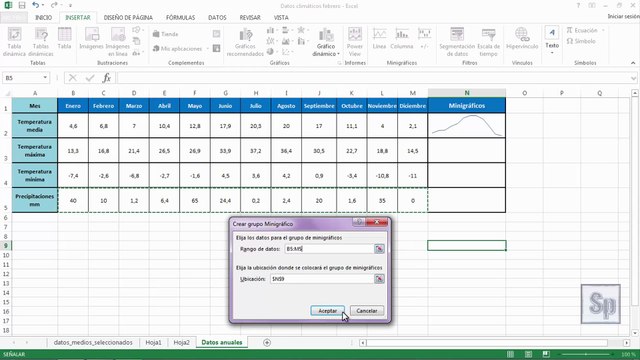640x360 pixels.
Task: Click the zoom slider in status bar
Action: click(x=586, y=354)
